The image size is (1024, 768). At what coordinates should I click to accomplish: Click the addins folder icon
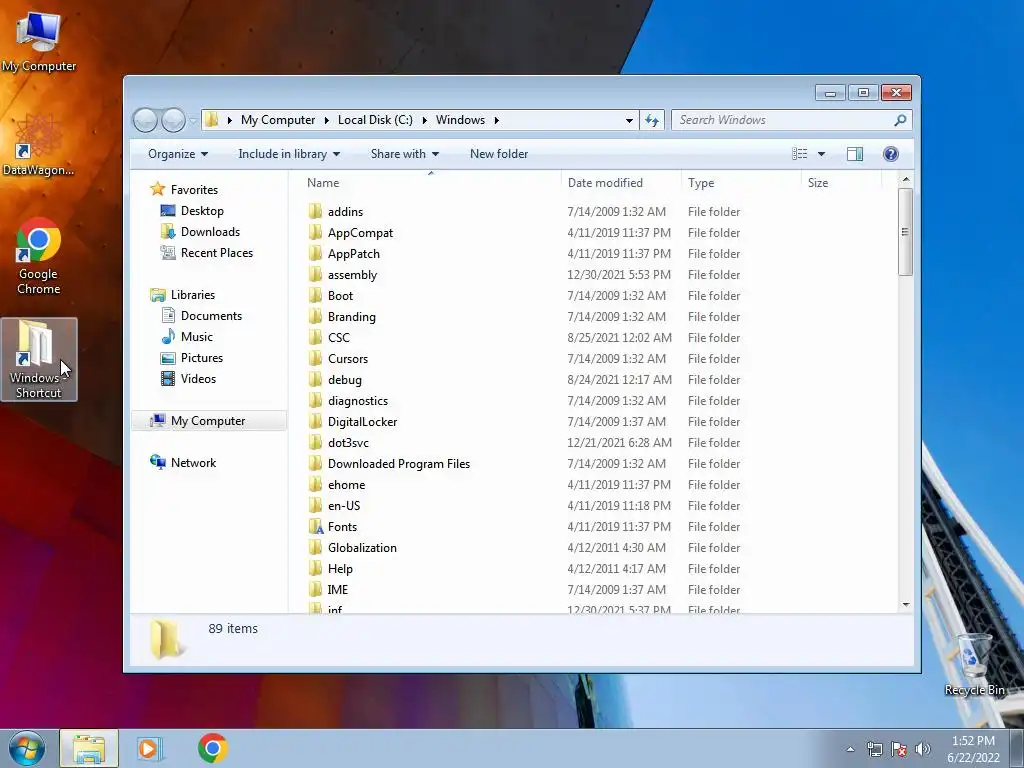tap(316, 212)
